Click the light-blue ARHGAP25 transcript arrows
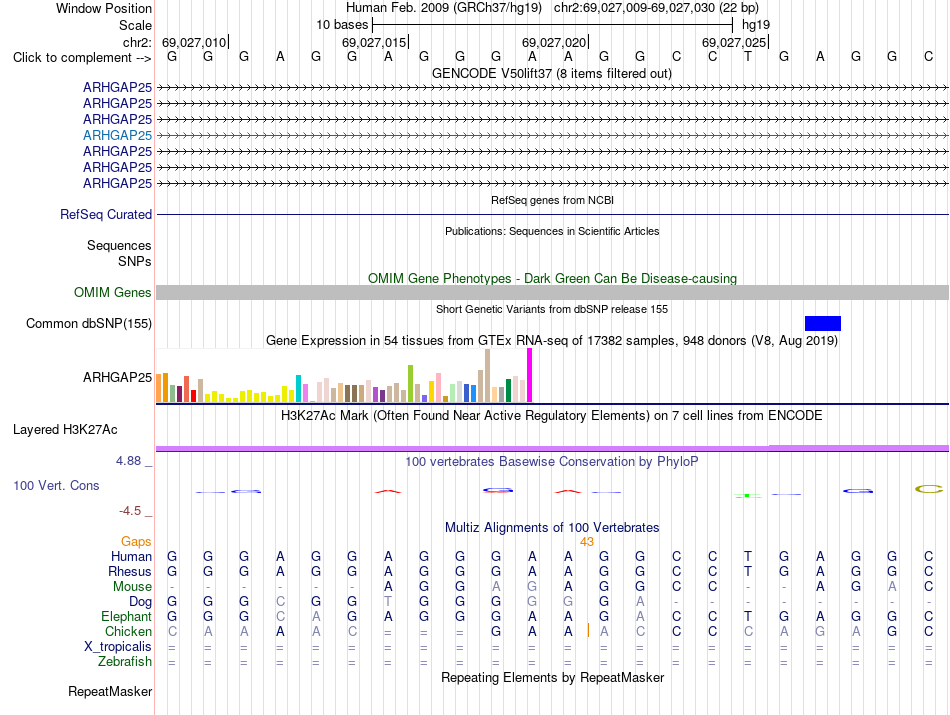 click(553, 135)
